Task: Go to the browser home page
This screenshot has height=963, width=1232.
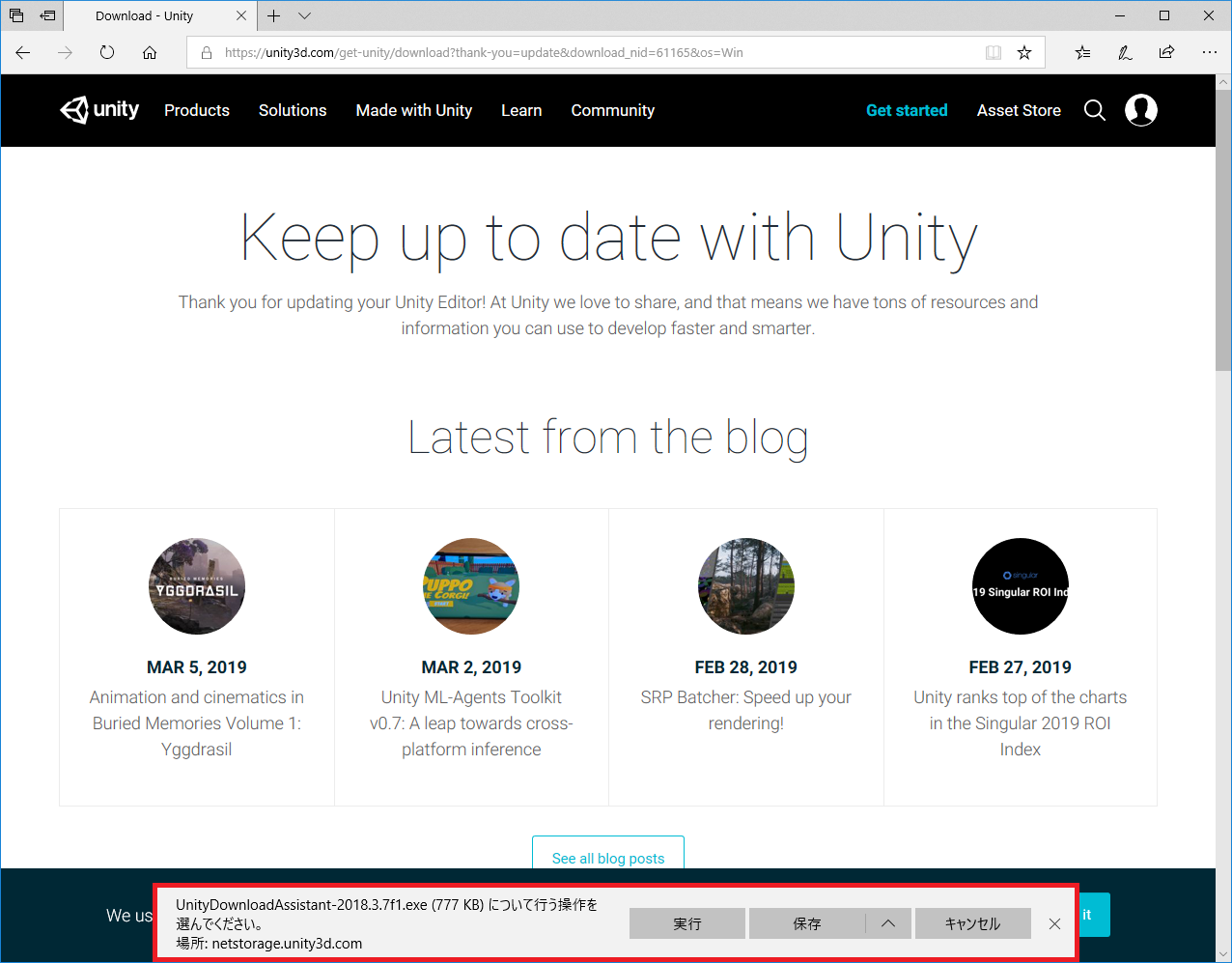Action: [150, 52]
